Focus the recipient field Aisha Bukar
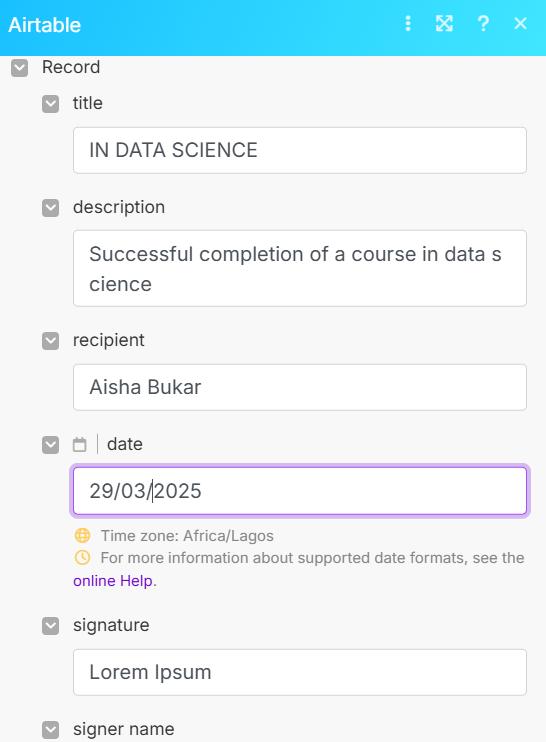The width and height of the screenshot is (546, 742). pos(300,387)
